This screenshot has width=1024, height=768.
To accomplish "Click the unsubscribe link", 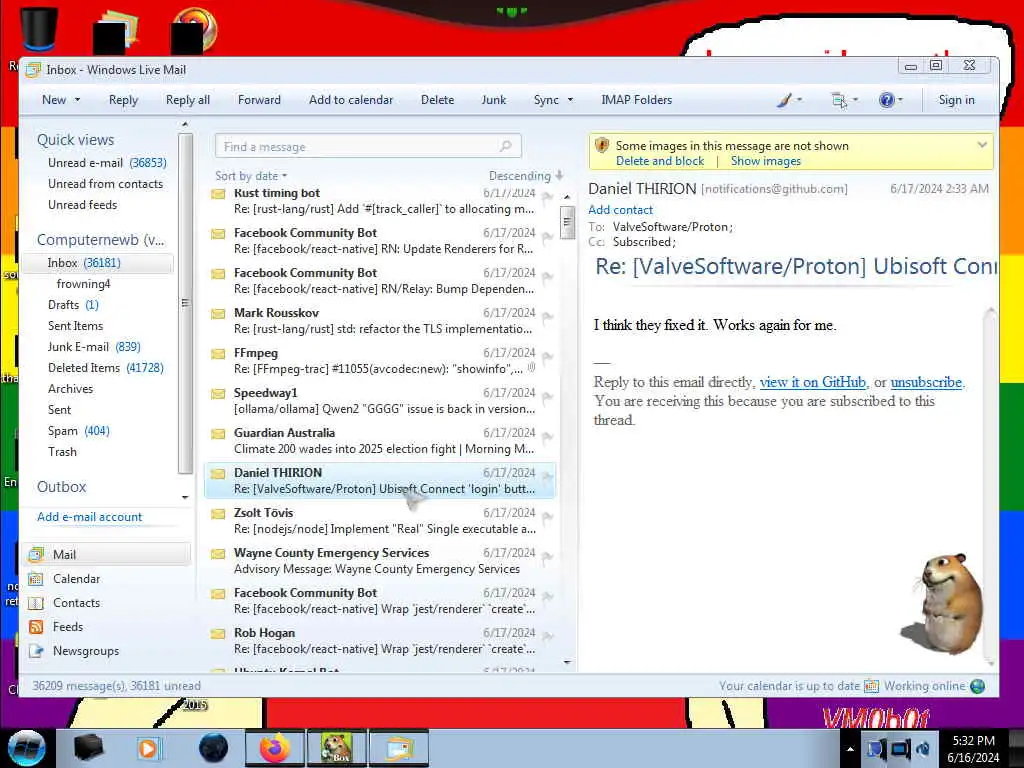I will tap(926, 382).
